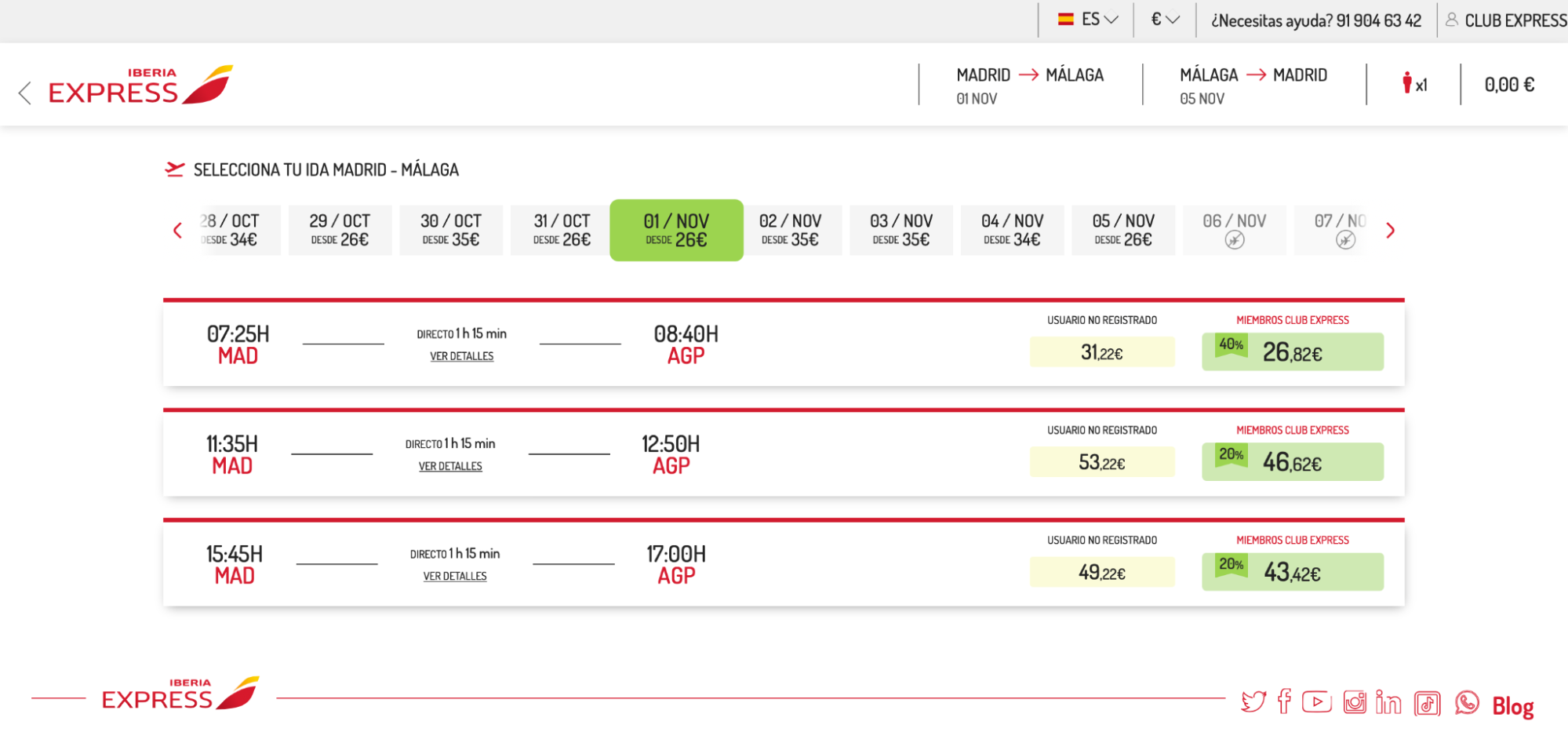Open the Iberia Express logo in header
This screenshot has width=1568, height=754.
point(140,85)
